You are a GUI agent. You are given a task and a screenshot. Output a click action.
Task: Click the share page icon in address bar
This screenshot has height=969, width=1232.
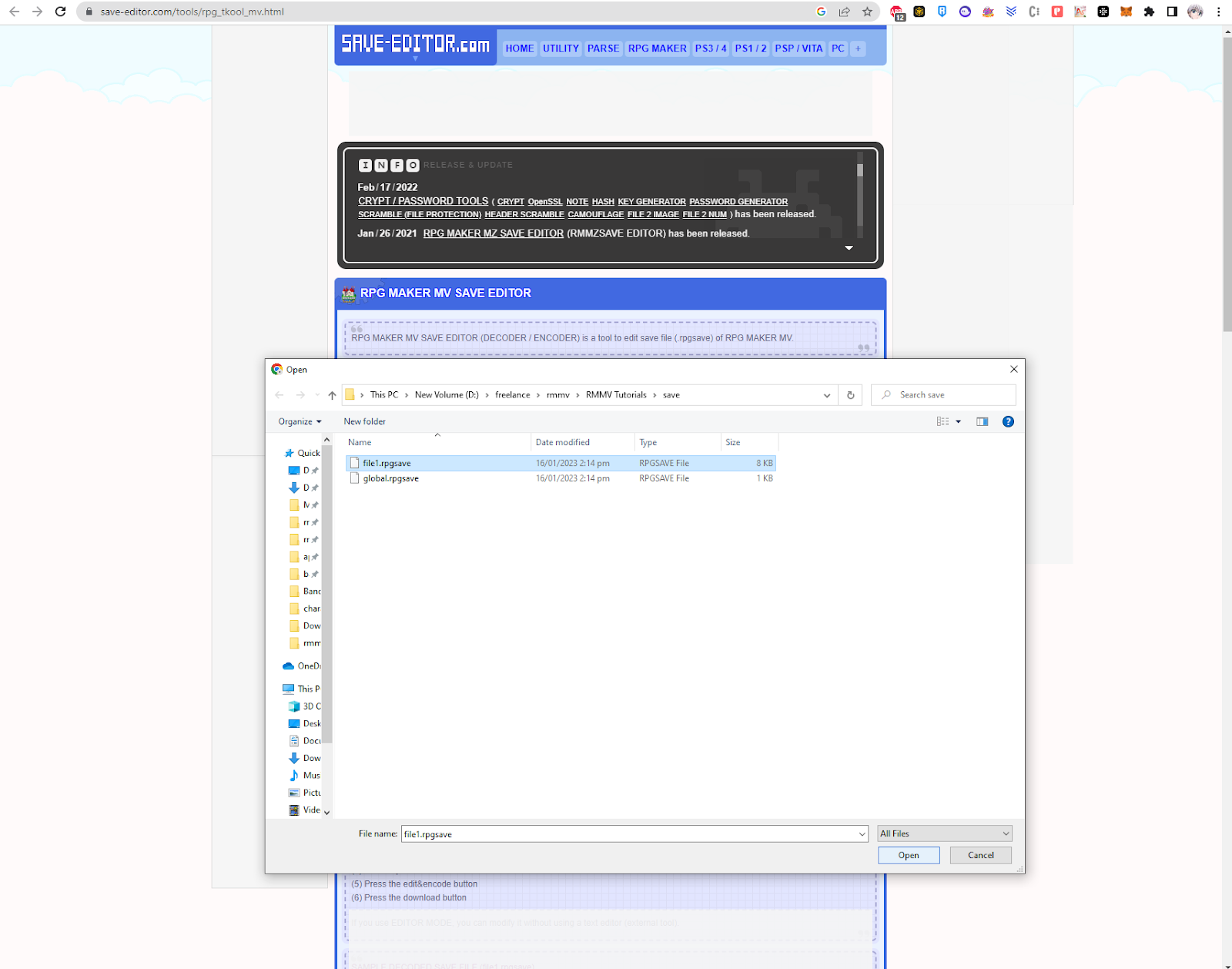(x=845, y=12)
